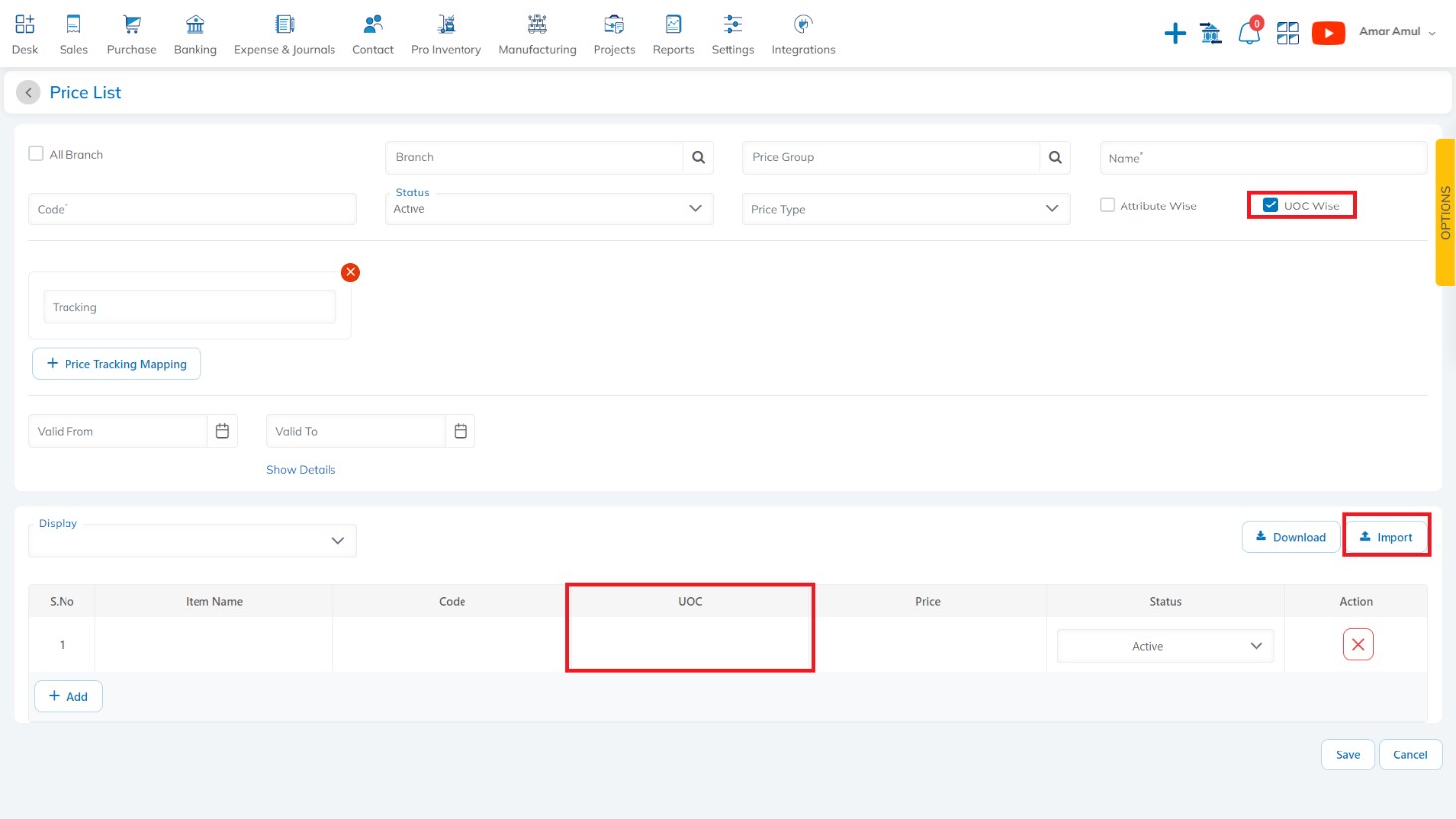Add a new item row

(68, 696)
